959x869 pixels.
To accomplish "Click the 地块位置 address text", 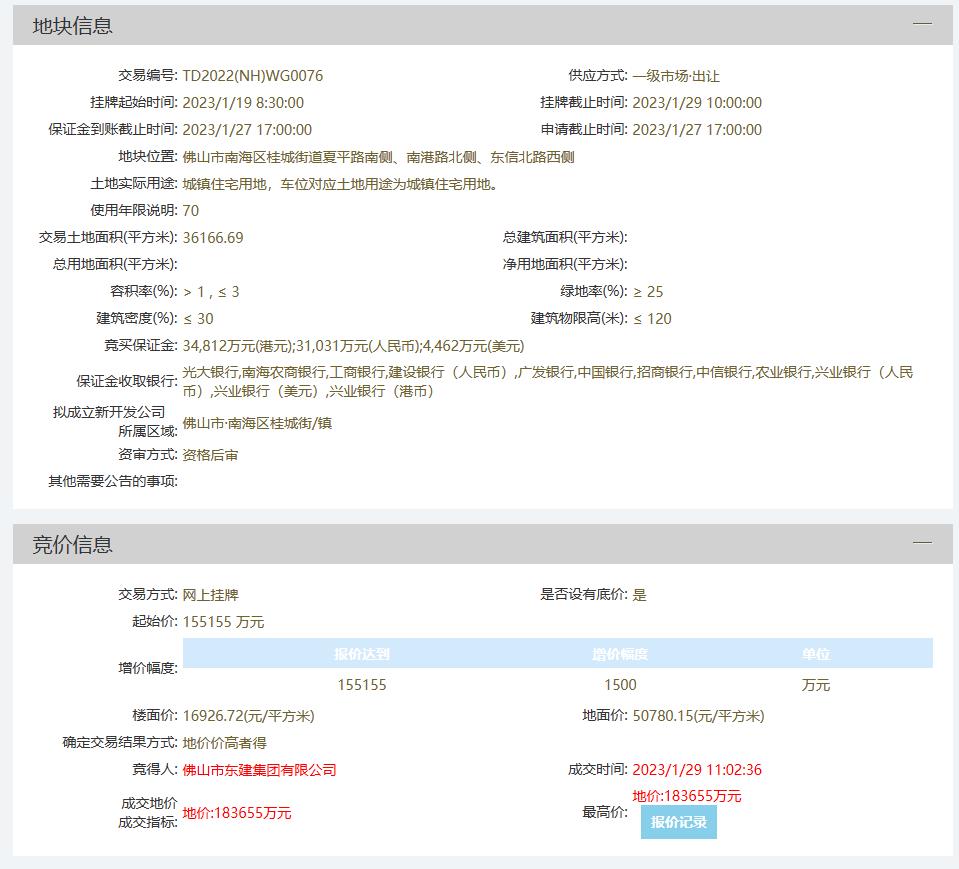I will click(378, 157).
